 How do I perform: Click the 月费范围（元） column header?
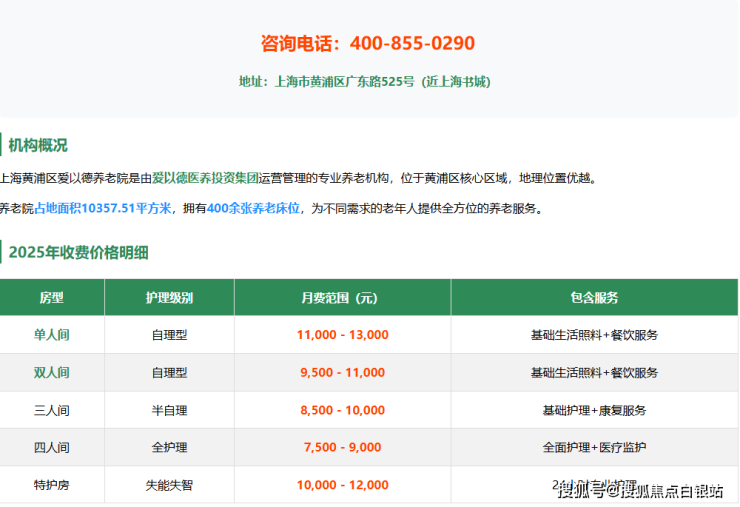click(x=342, y=298)
